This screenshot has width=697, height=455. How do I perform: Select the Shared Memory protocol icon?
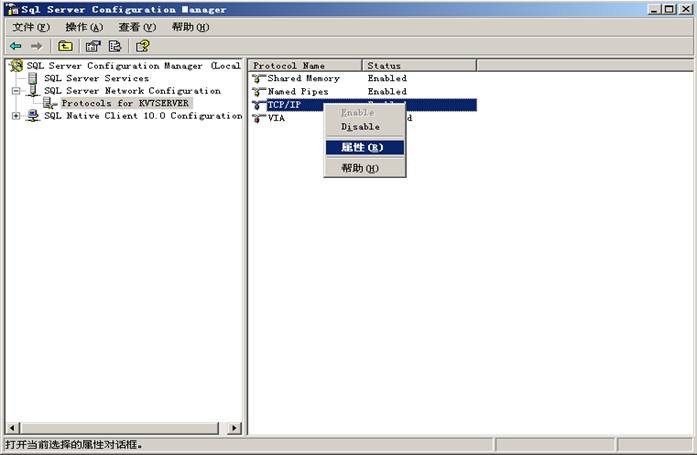coord(259,78)
